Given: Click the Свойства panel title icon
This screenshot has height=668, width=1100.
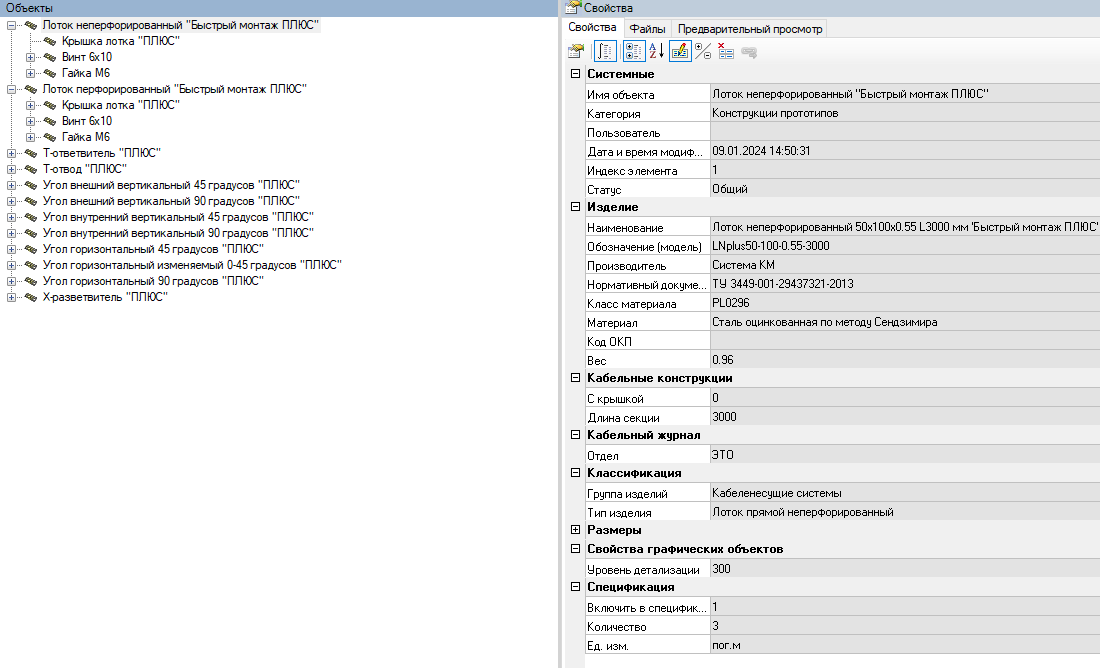Looking at the screenshot, I should point(573,8).
